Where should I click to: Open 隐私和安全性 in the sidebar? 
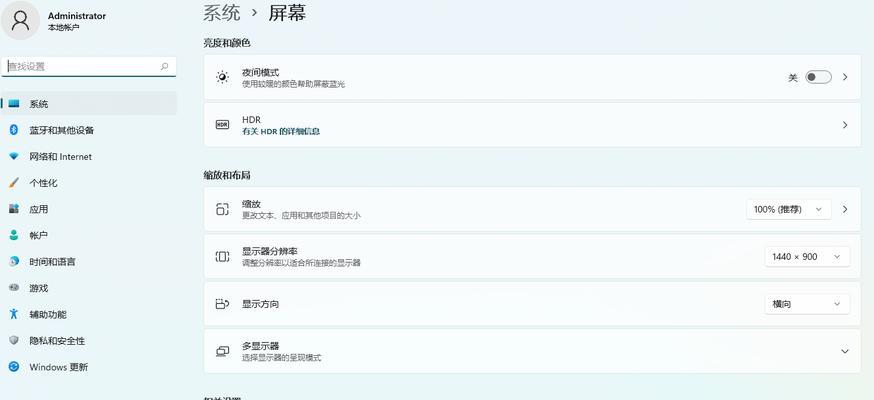click(x=89, y=340)
